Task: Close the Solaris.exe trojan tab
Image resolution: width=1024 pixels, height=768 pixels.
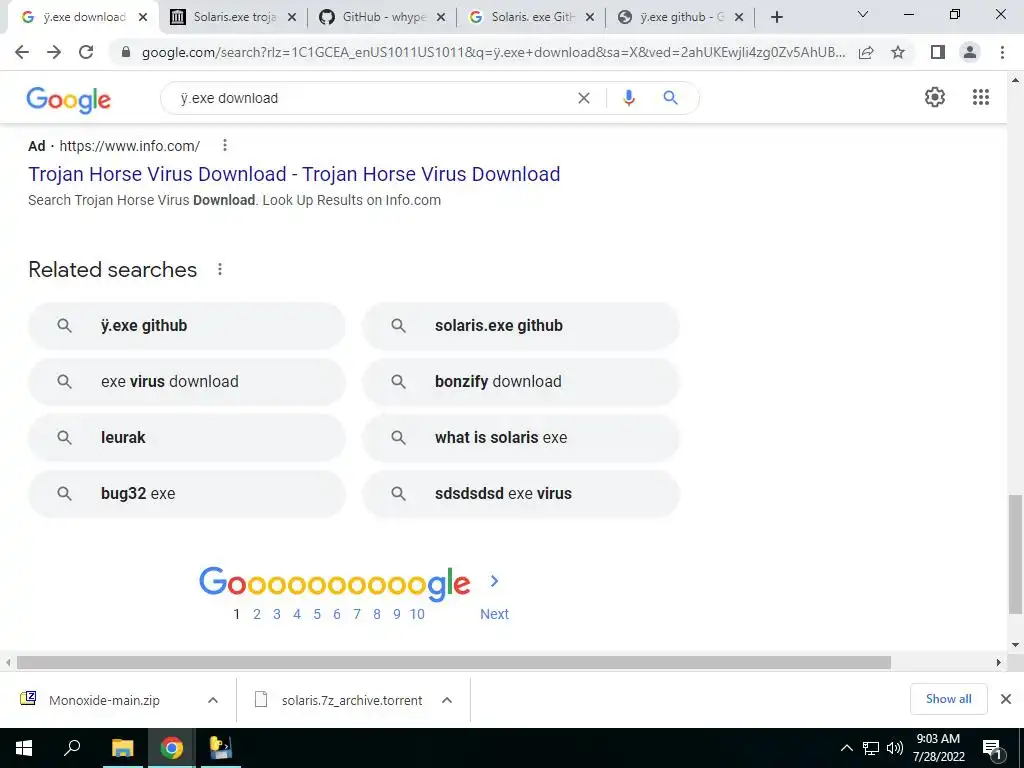Action: [x=292, y=18]
